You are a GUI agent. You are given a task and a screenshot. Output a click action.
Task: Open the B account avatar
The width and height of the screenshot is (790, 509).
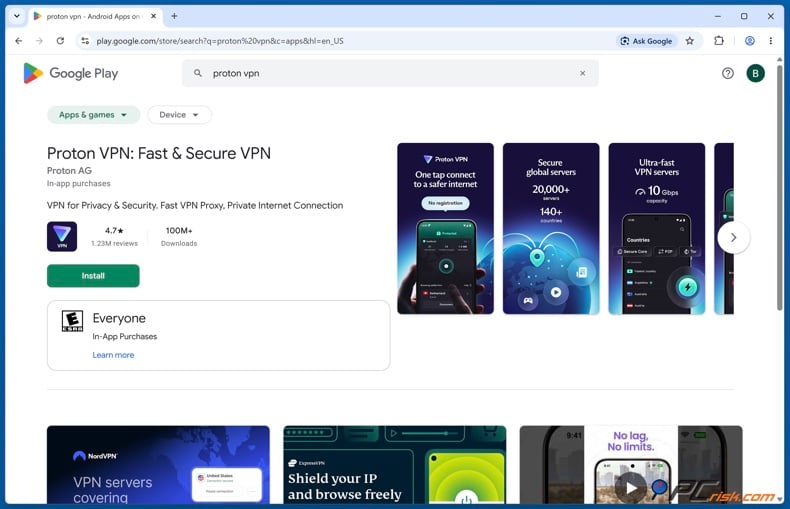coord(755,73)
